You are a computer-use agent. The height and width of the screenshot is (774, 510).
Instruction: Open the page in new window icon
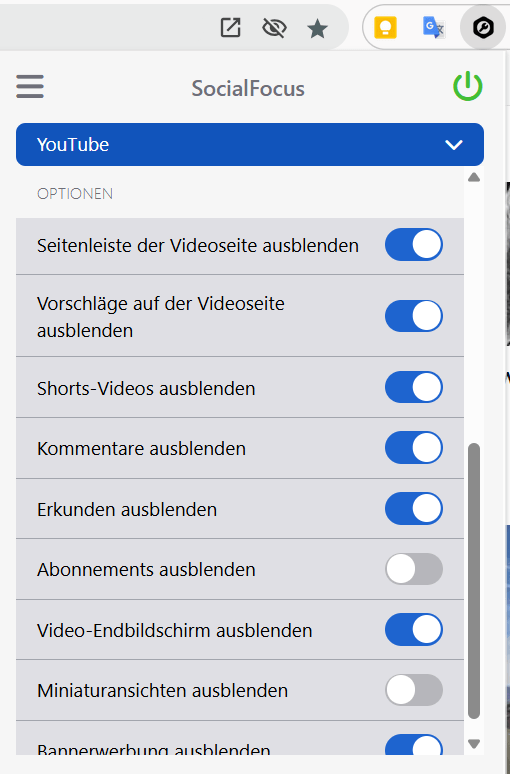(x=231, y=28)
